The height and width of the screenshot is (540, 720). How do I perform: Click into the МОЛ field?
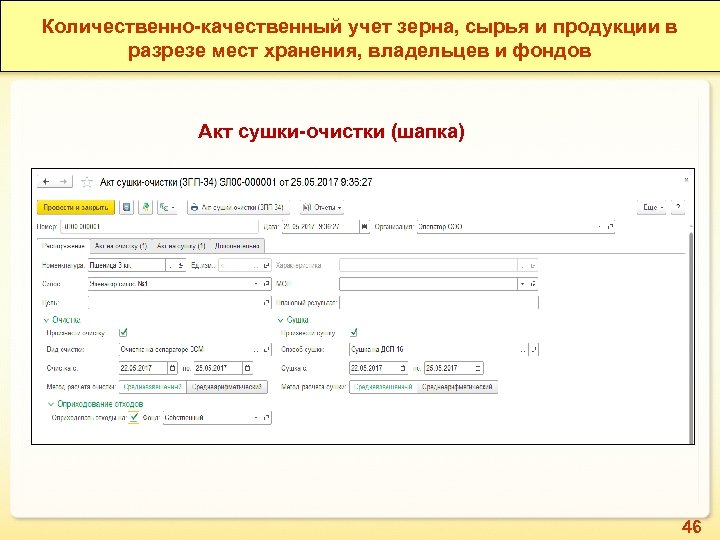pos(428,284)
